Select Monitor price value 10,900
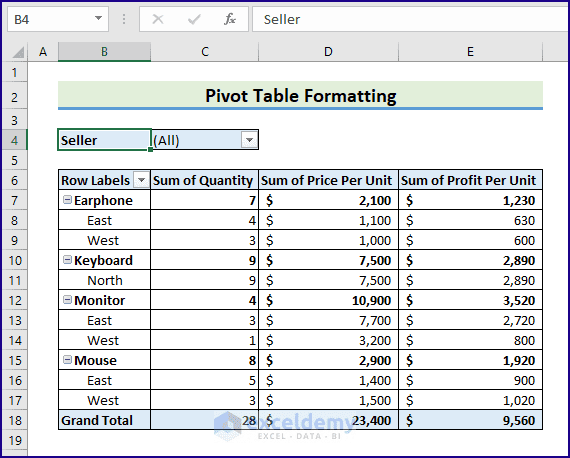 [328, 300]
